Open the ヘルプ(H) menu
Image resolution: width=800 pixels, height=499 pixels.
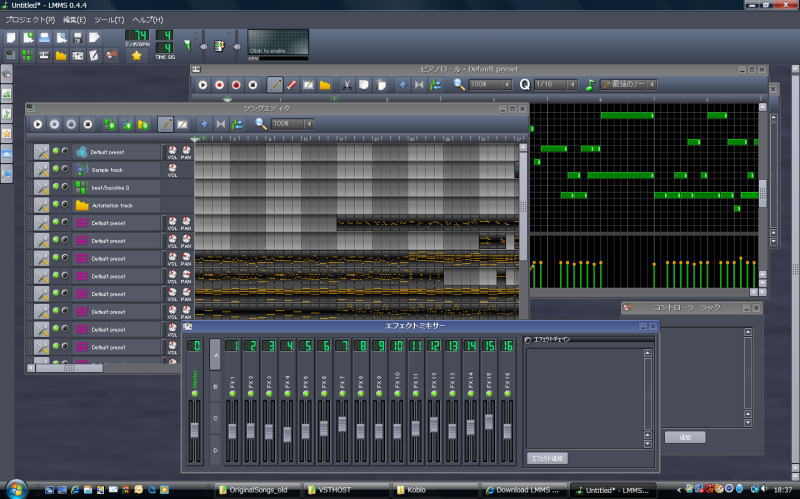tap(148, 20)
